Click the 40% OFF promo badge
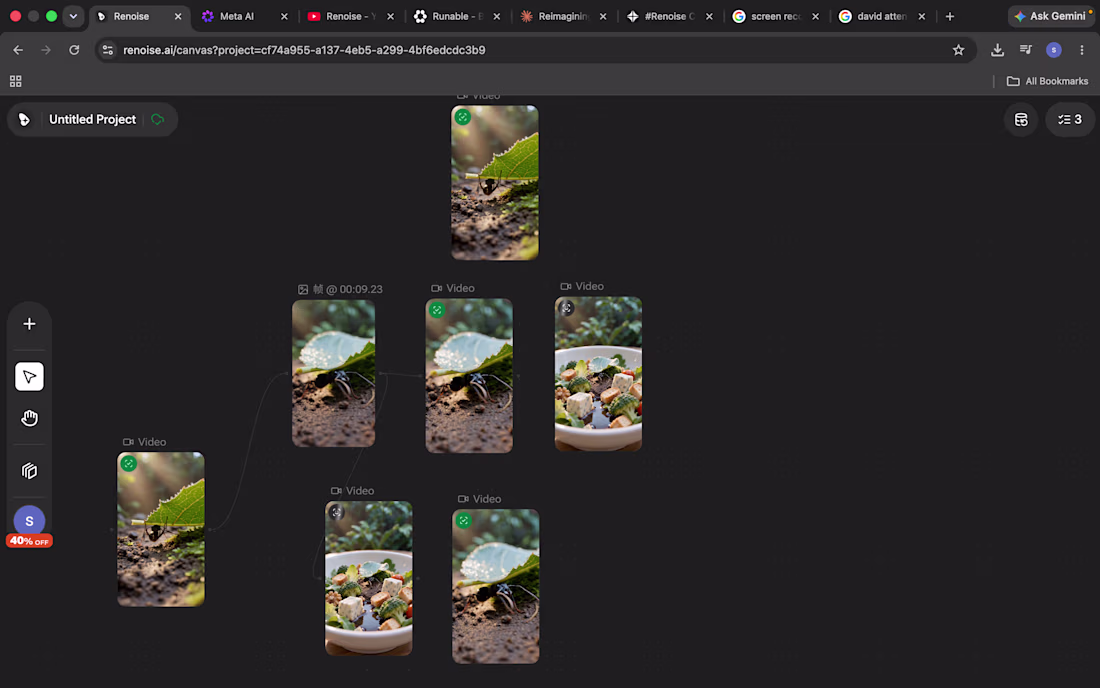 pos(29,541)
